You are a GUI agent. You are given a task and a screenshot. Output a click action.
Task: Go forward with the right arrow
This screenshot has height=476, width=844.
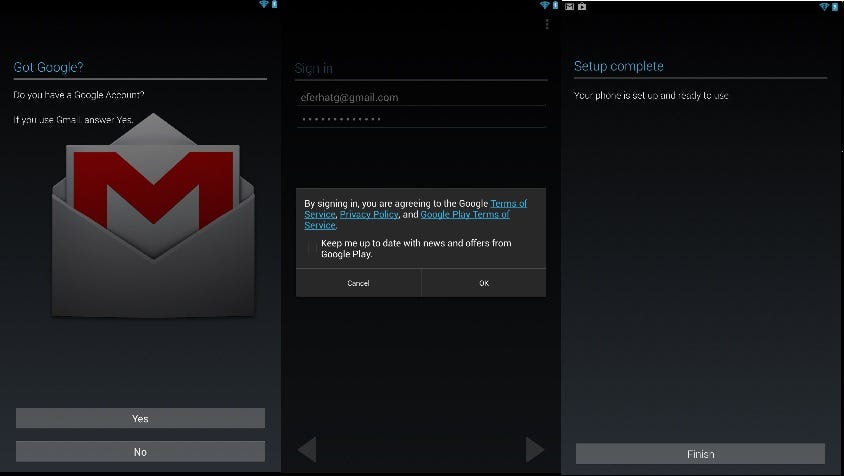click(x=534, y=449)
